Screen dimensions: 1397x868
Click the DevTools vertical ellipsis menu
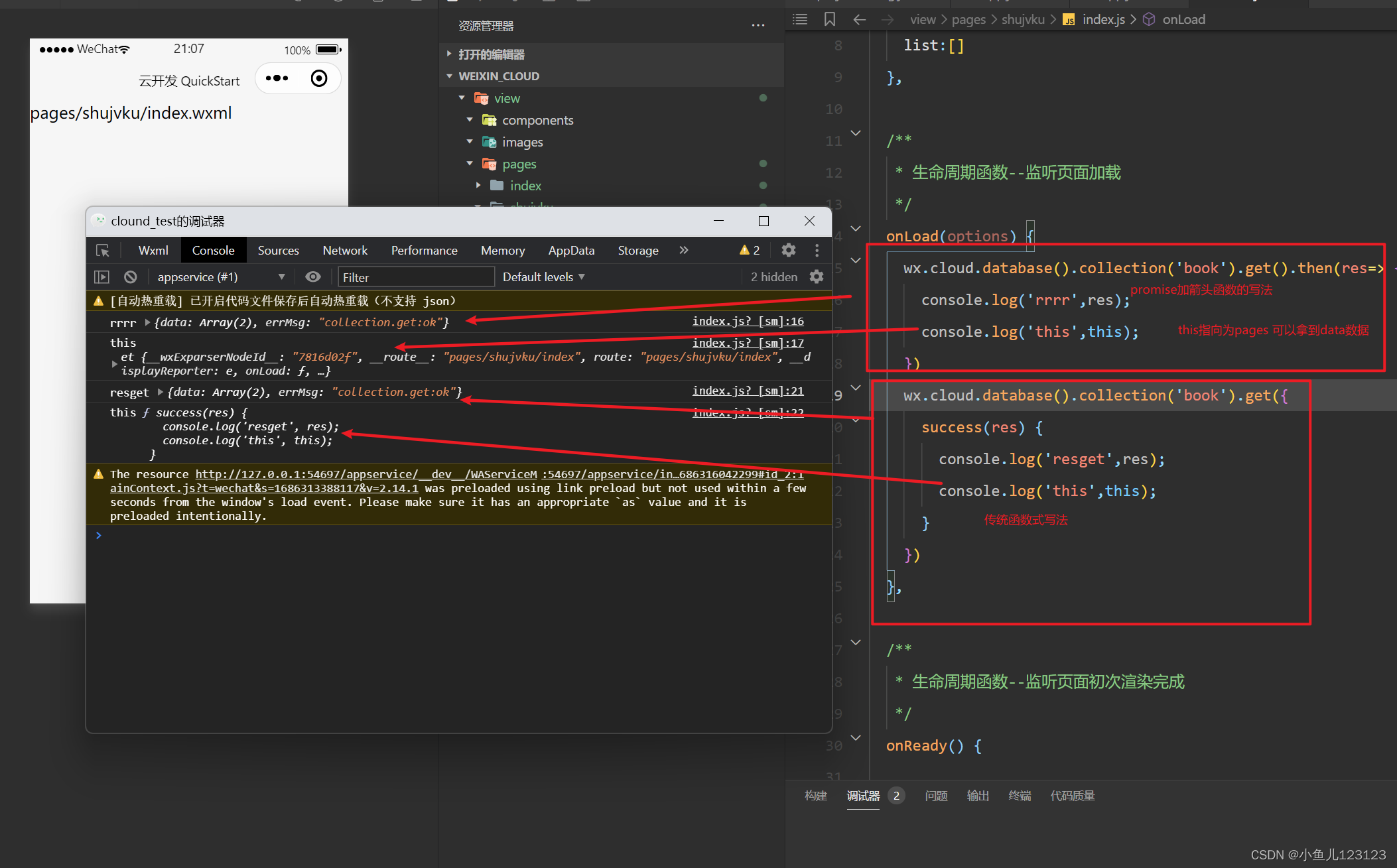click(817, 250)
